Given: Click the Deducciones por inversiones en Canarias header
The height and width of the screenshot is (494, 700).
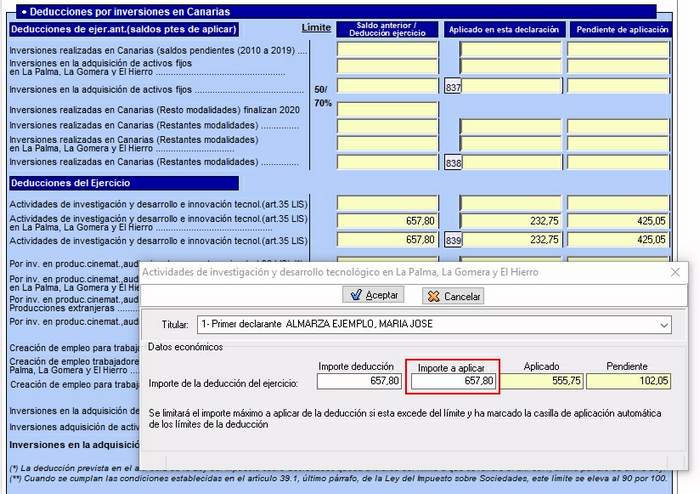Looking at the screenshot, I should (336, 11).
